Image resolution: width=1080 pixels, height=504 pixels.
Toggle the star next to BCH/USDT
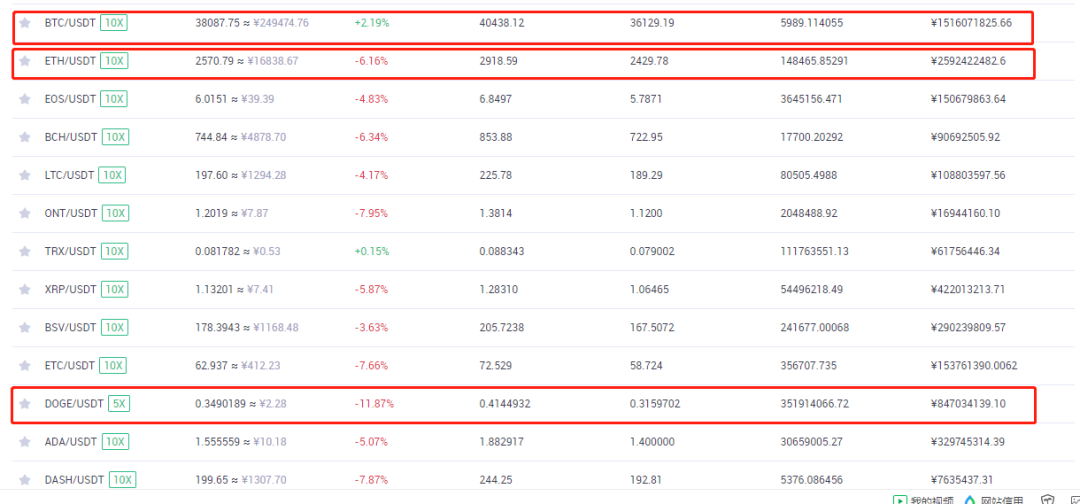(x=25, y=137)
